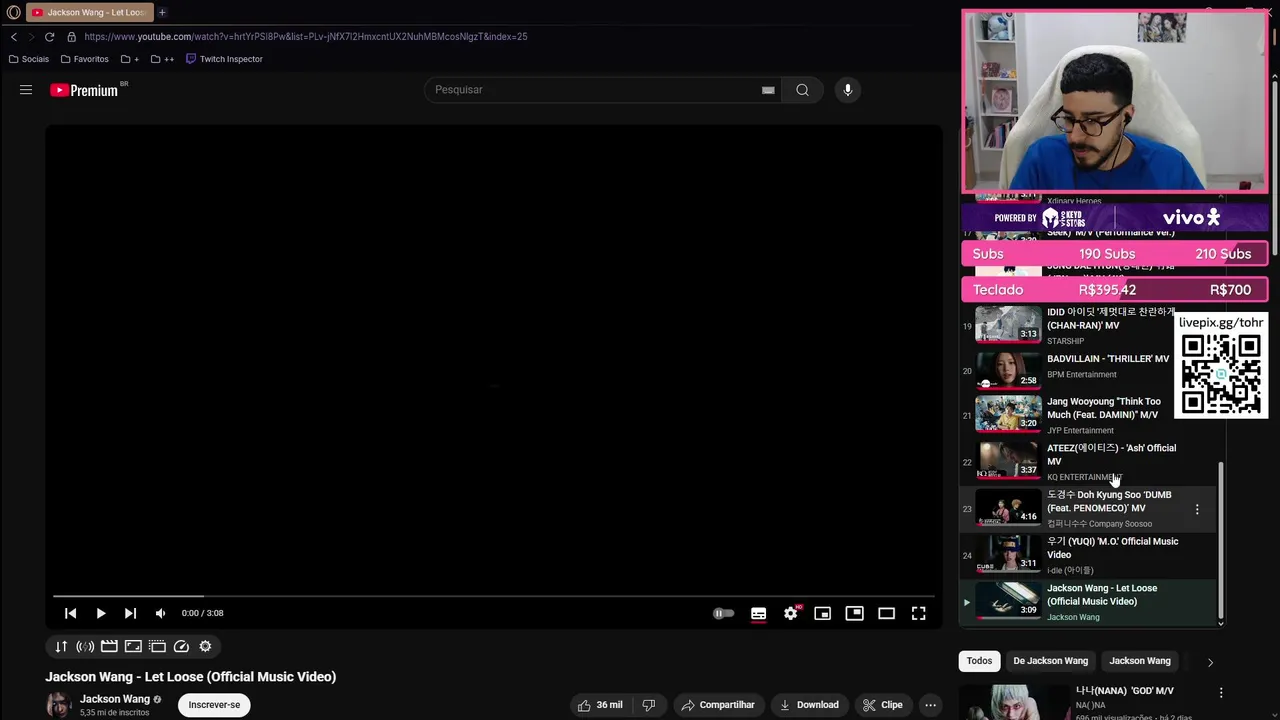
Task: Open the YouTube hamburger guide menu
Action: (x=26, y=90)
